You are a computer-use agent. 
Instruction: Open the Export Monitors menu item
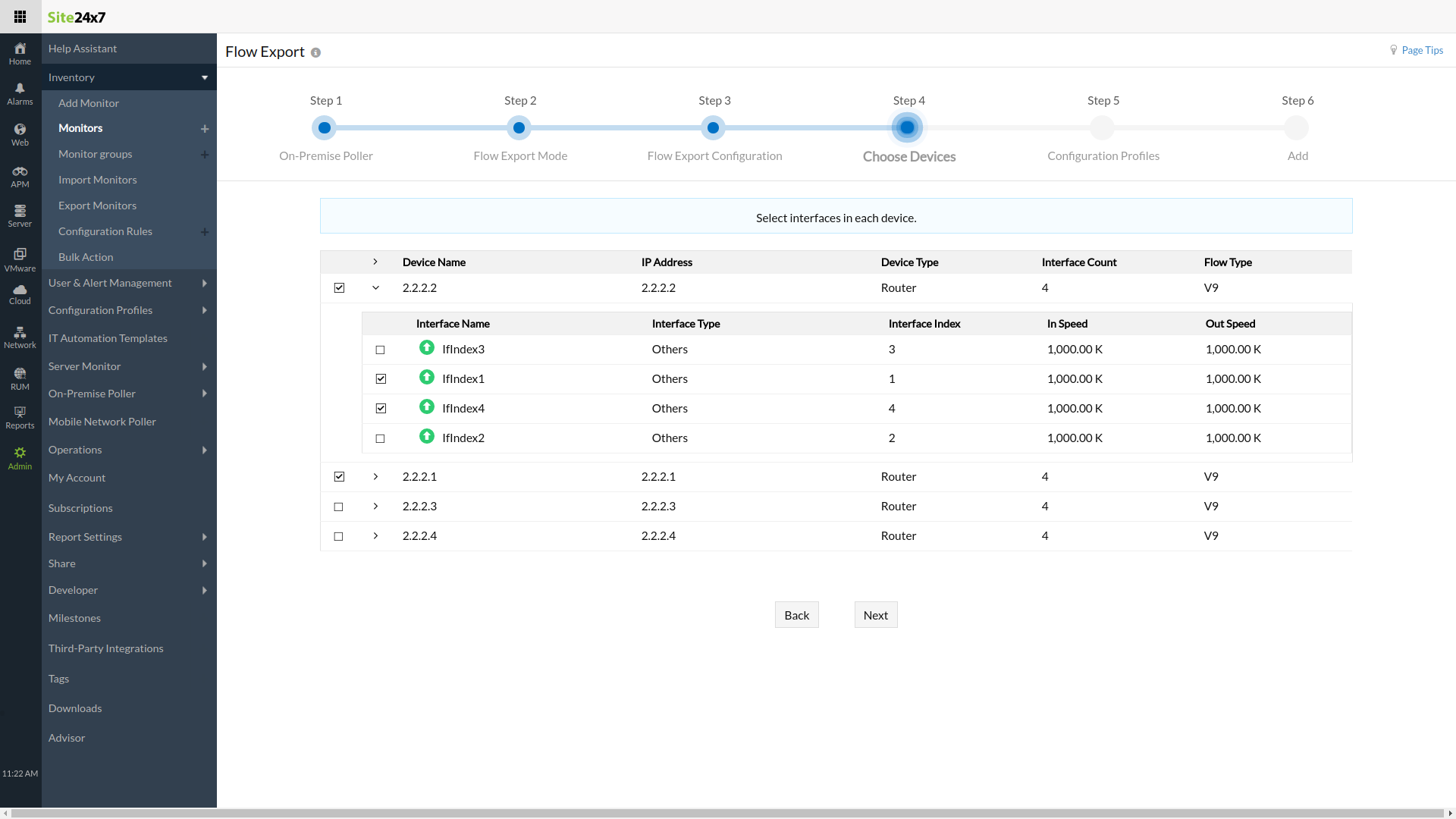pyautogui.click(x=97, y=206)
